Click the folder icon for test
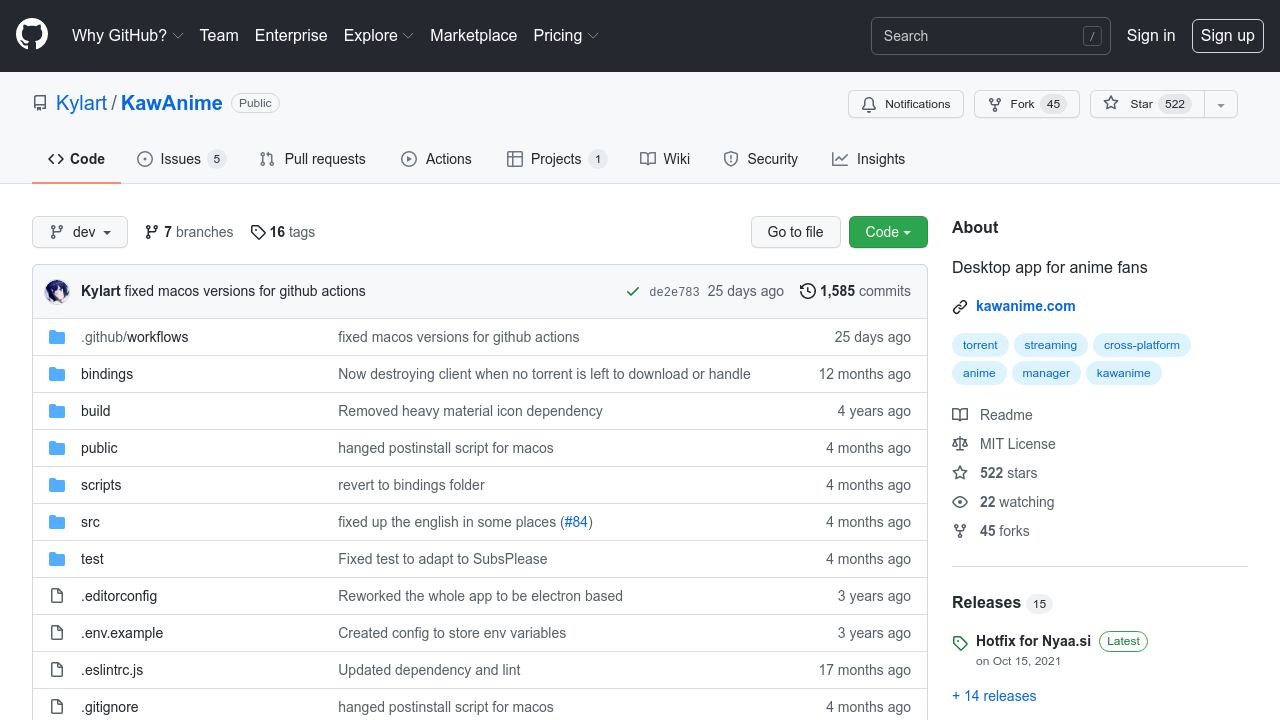The height and width of the screenshot is (720, 1280). [57, 559]
